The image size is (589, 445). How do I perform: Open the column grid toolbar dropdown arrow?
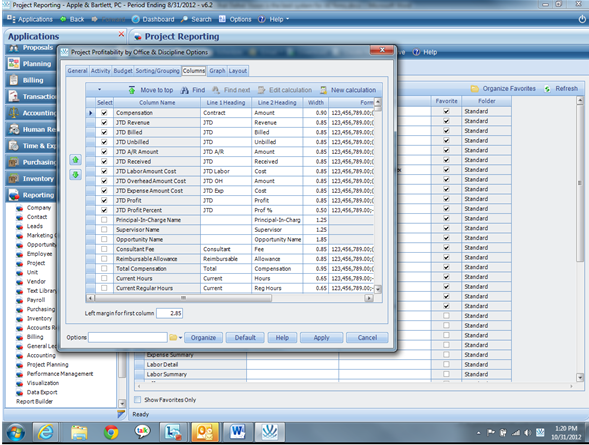click(100, 90)
